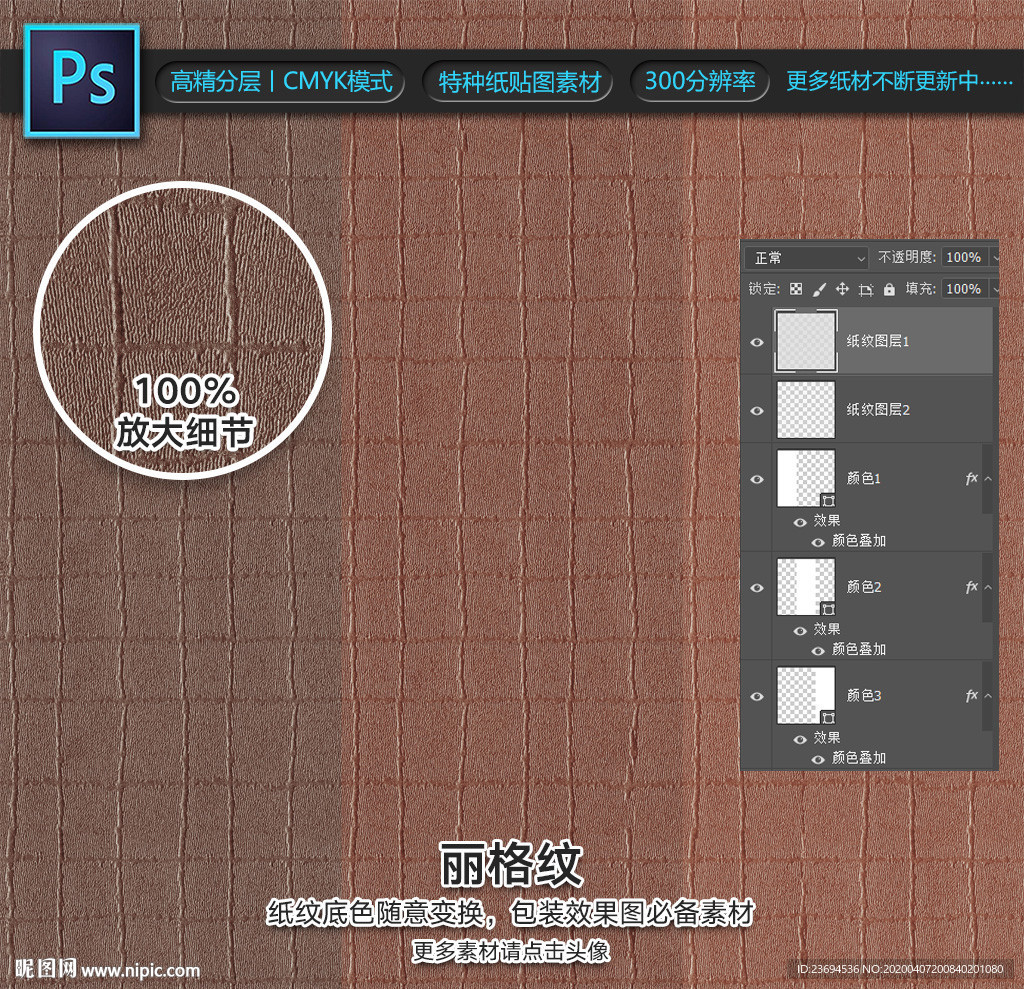
Task: Hide the 纸纹图层2 layer
Action: pos(757,410)
